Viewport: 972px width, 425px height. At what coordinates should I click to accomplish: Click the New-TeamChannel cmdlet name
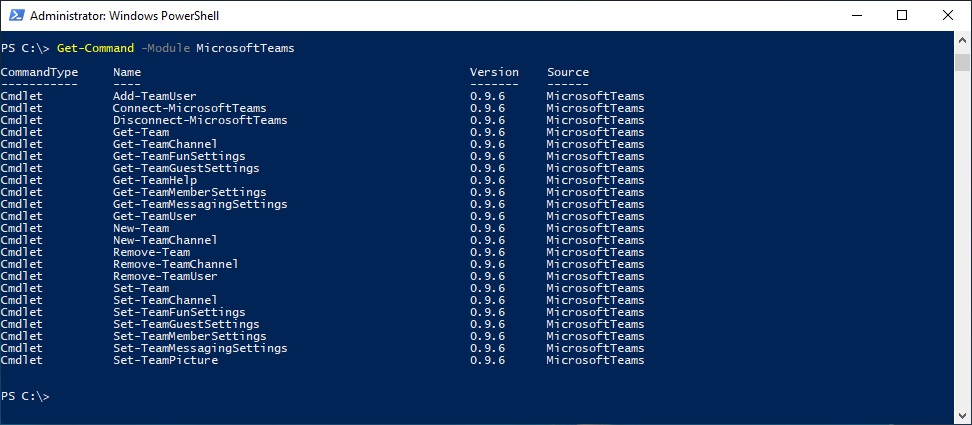pyautogui.click(x=165, y=240)
